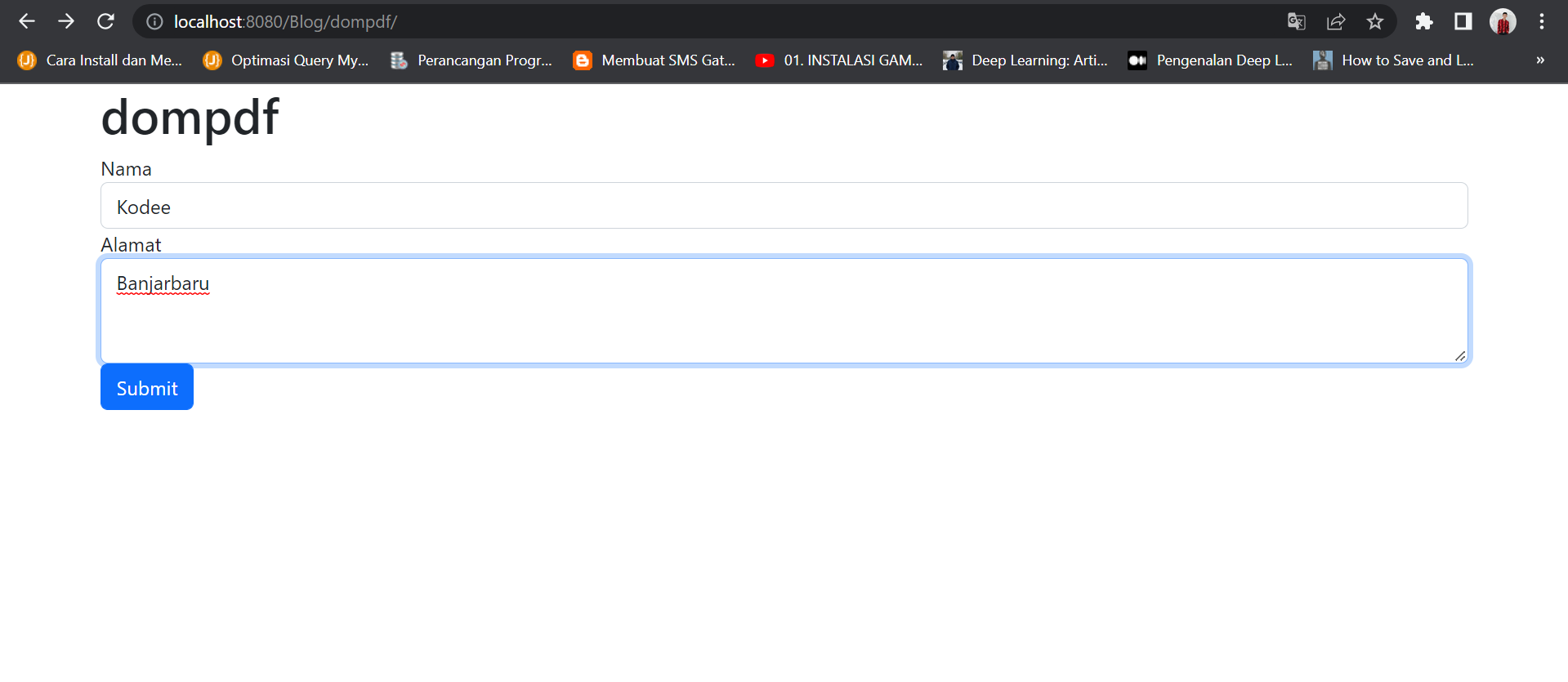The width and height of the screenshot is (1568, 682).
Task: Click the browser forward arrow
Action: [x=66, y=21]
